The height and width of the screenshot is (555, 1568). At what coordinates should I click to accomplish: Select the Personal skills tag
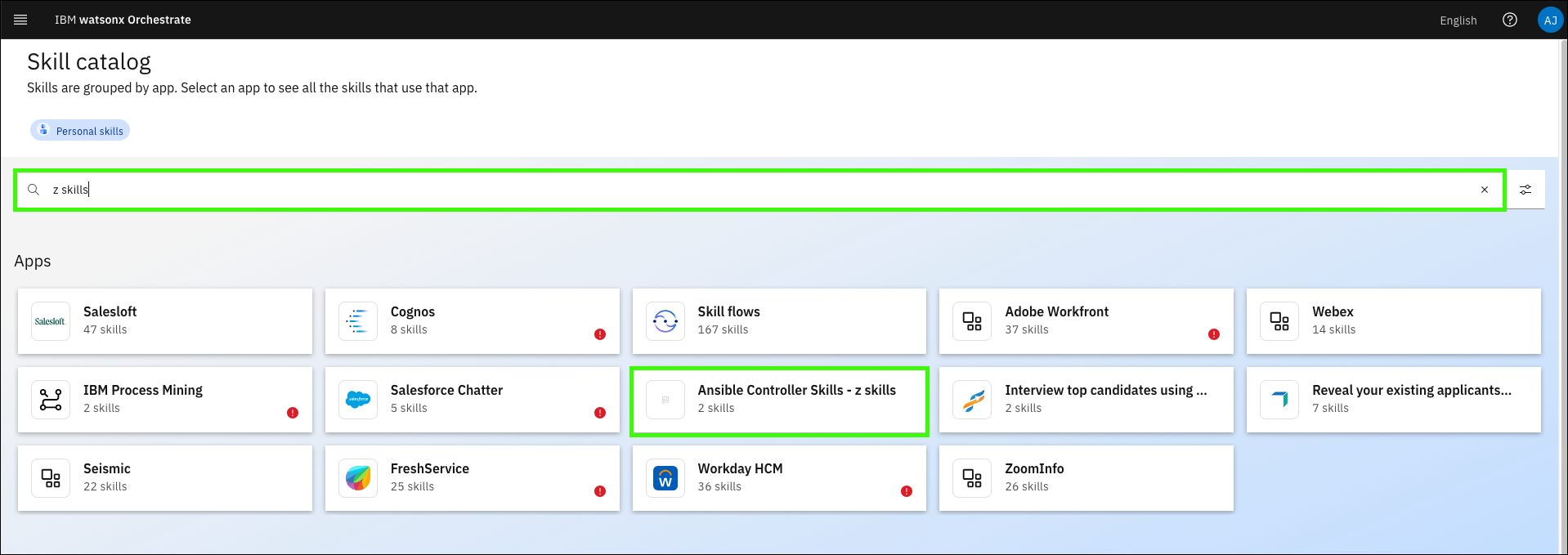[x=80, y=131]
